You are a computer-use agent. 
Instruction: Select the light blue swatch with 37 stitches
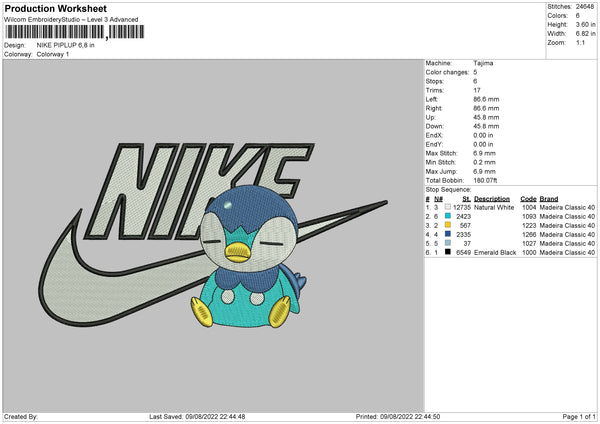[448, 243]
